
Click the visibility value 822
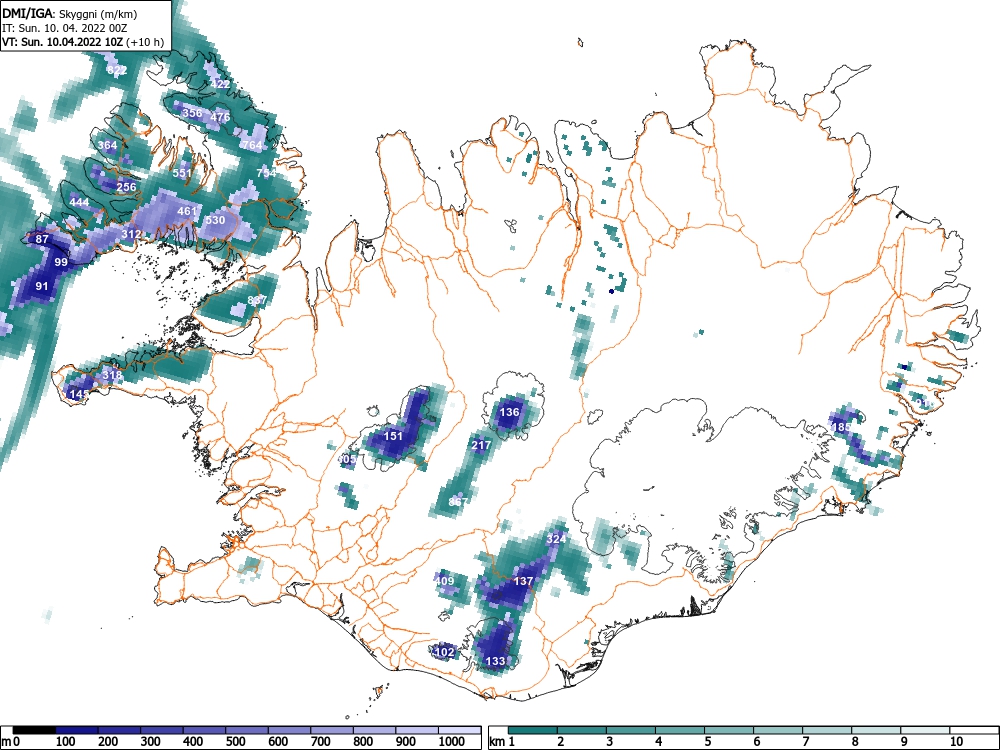[117, 70]
